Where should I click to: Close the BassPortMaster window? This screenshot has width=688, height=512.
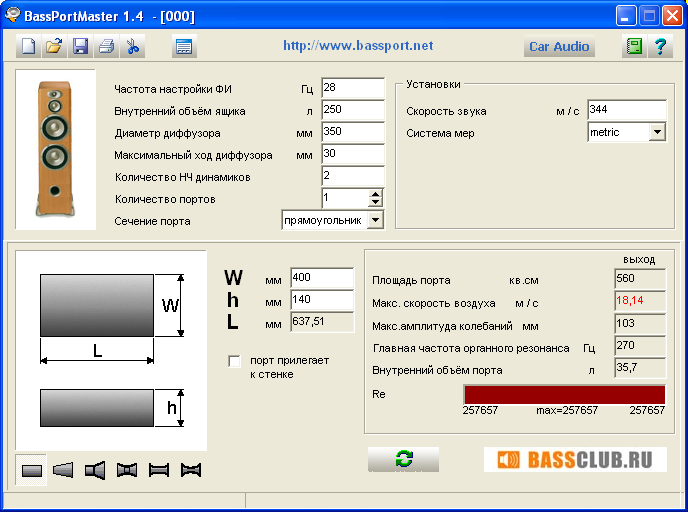pyautogui.click(x=672, y=16)
